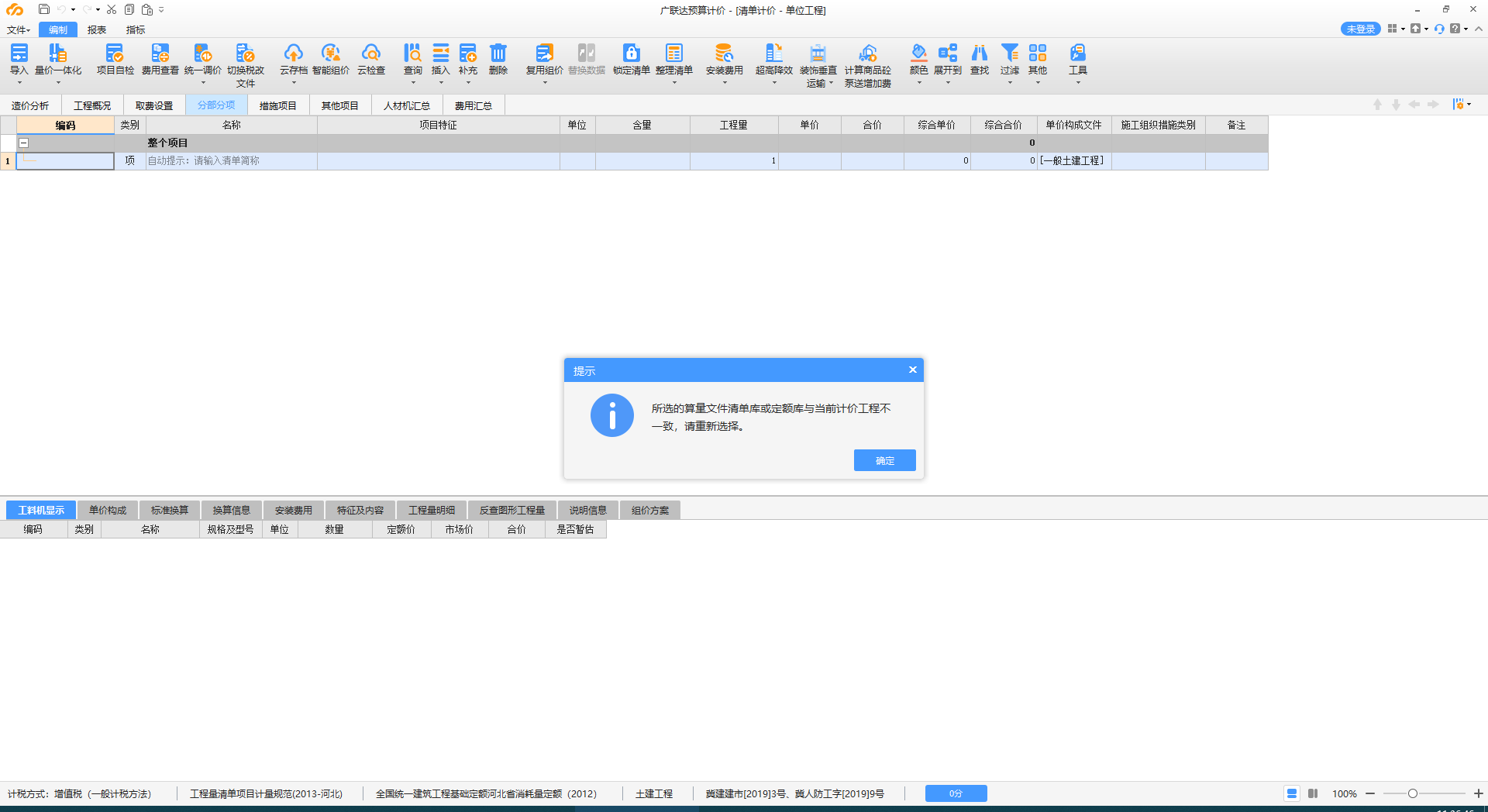Viewport: 1488px width, 812px height.
Task: Open the 文件 menu
Action: coord(19,29)
